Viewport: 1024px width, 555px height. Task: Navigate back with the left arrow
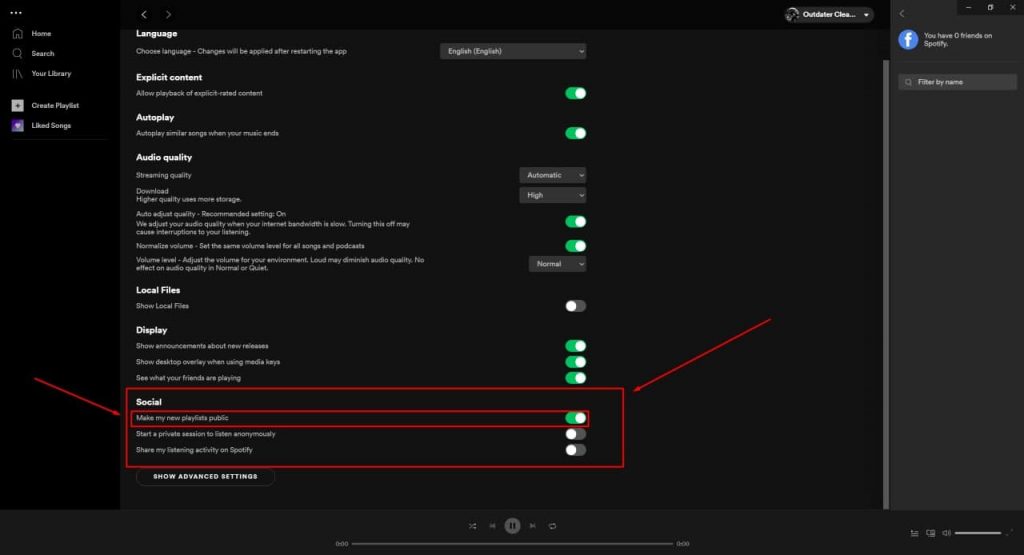[144, 14]
